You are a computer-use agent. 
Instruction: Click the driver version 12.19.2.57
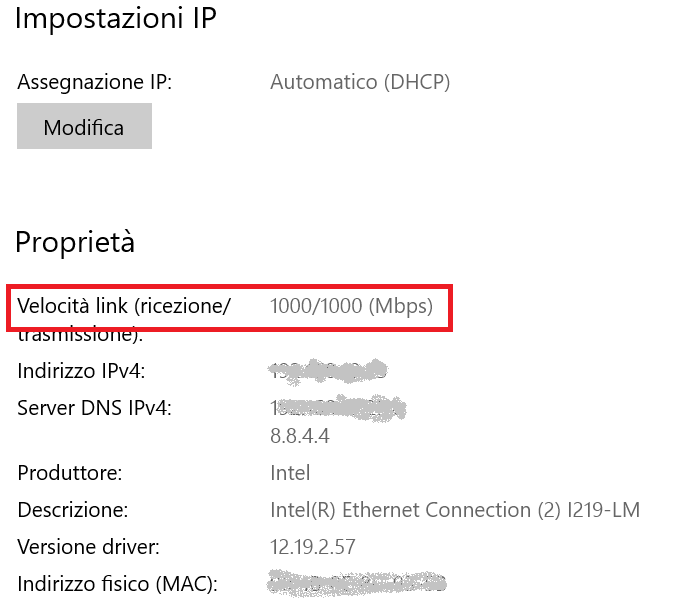(x=313, y=547)
